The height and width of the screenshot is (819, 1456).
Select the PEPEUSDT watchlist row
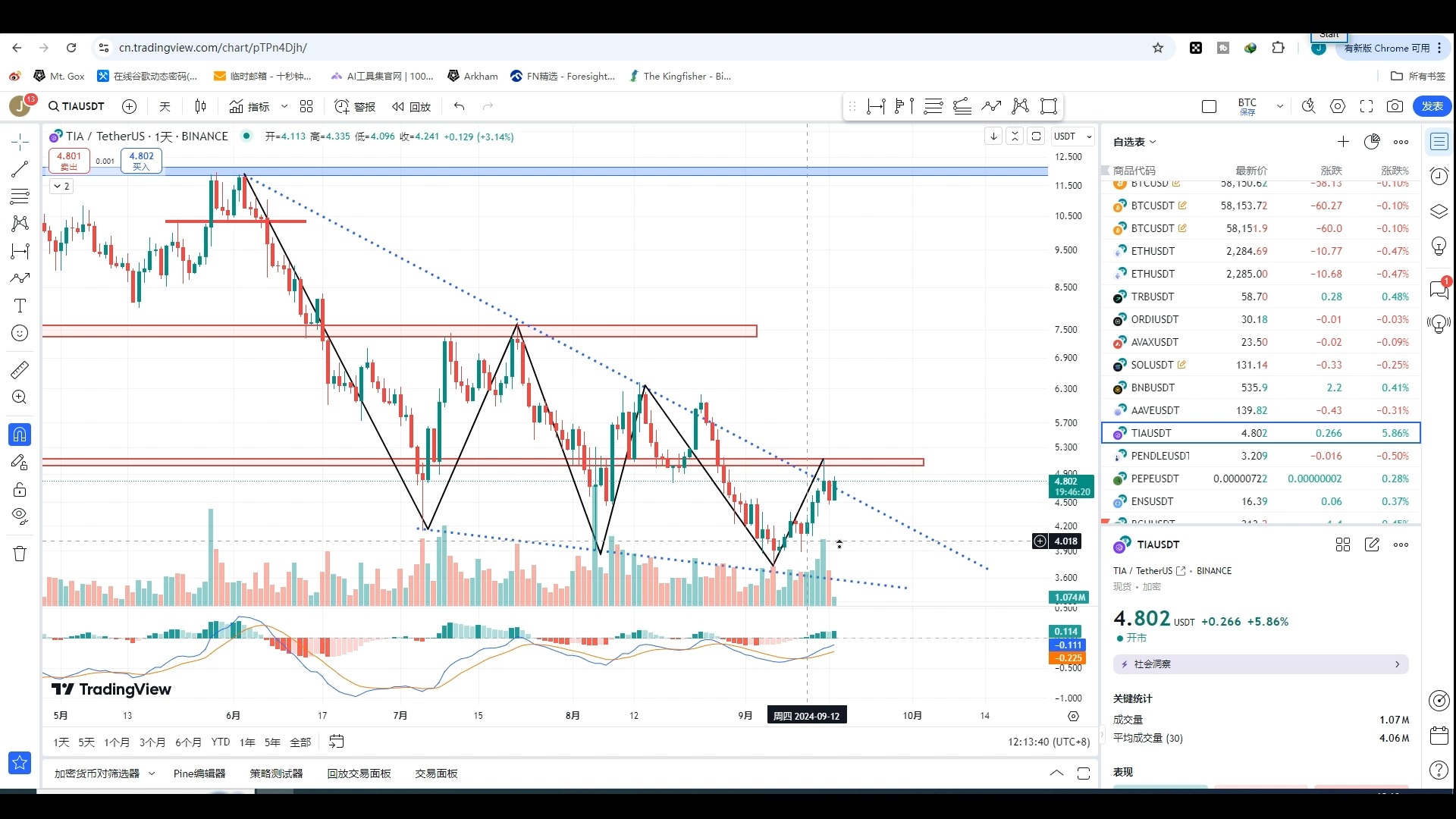[1260, 479]
